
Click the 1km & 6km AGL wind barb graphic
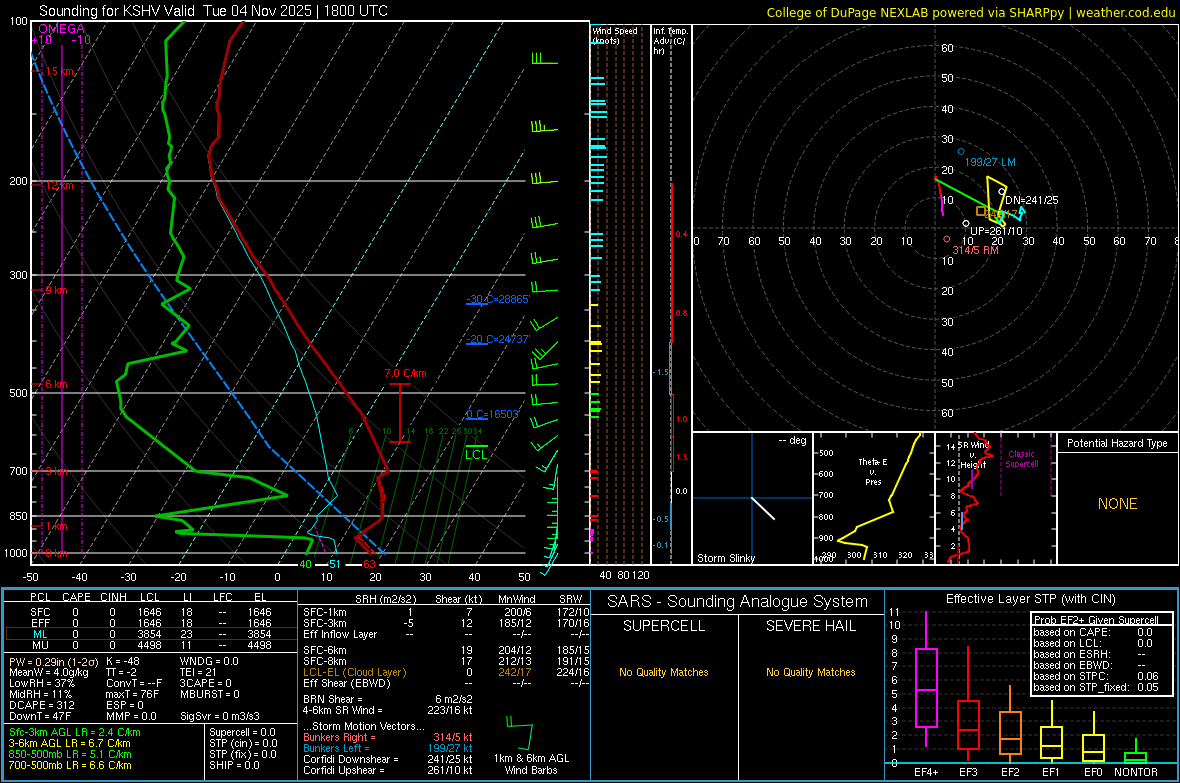point(520,733)
